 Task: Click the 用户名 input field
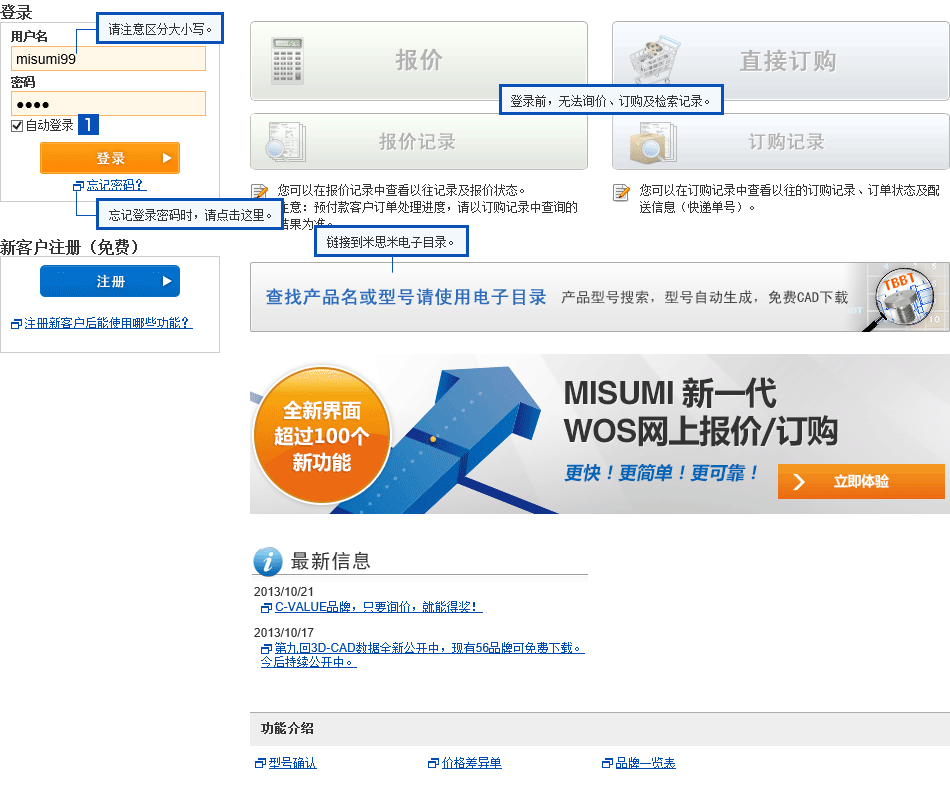[x=108, y=59]
